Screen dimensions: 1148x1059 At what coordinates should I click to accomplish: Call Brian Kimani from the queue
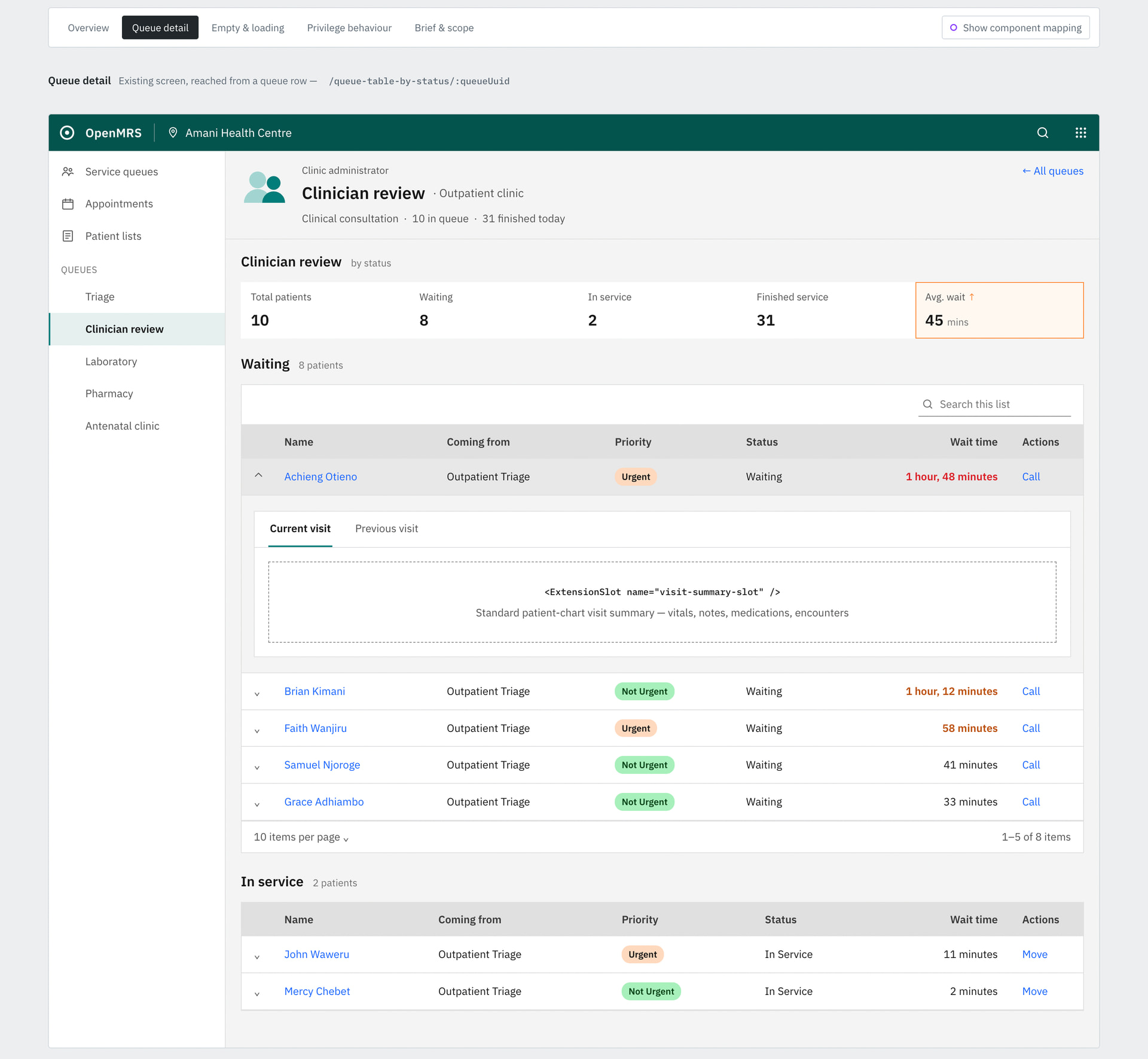pyautogui.click(x=1031, y=691)
